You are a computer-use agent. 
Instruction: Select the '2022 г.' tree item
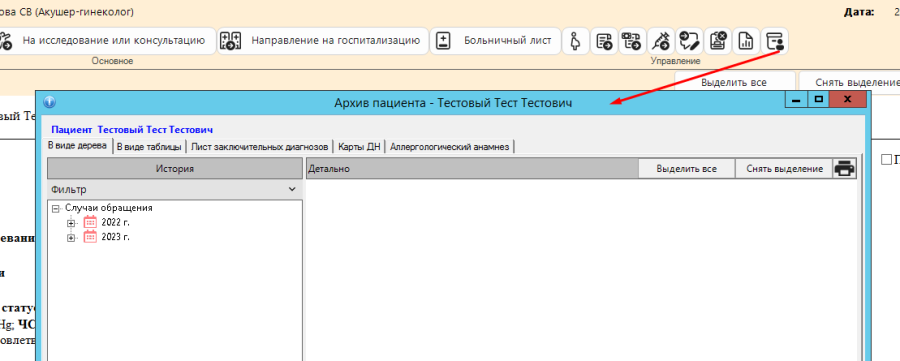115,222
